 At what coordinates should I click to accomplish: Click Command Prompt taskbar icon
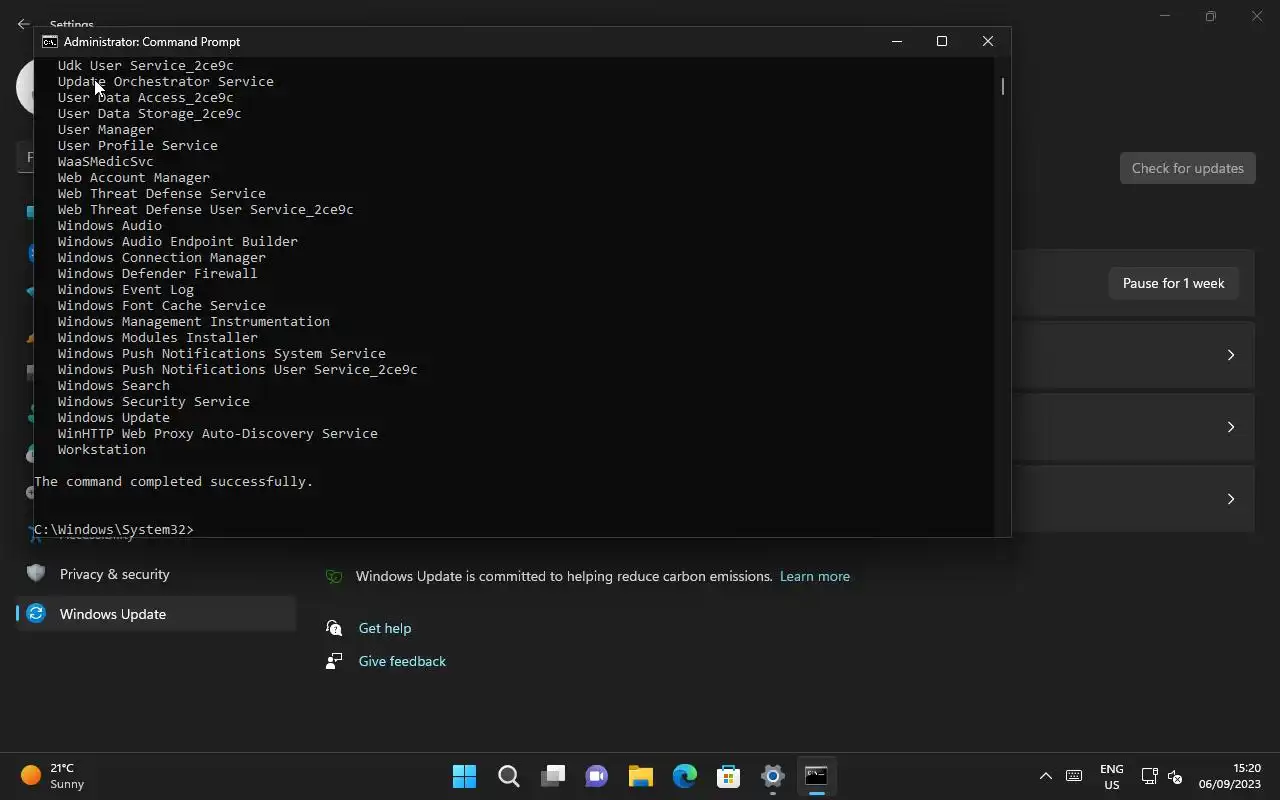coord(816,776)
